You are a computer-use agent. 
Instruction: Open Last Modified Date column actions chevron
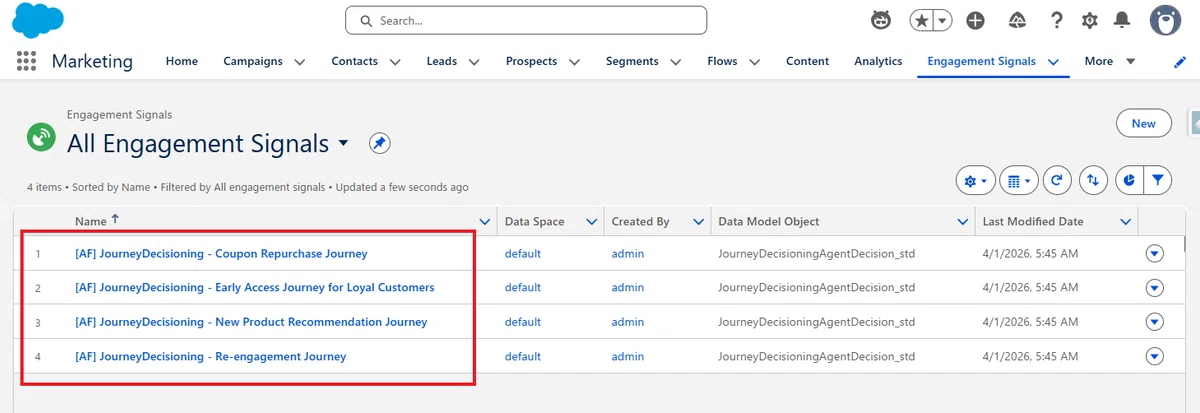[x=1126, y=222]
